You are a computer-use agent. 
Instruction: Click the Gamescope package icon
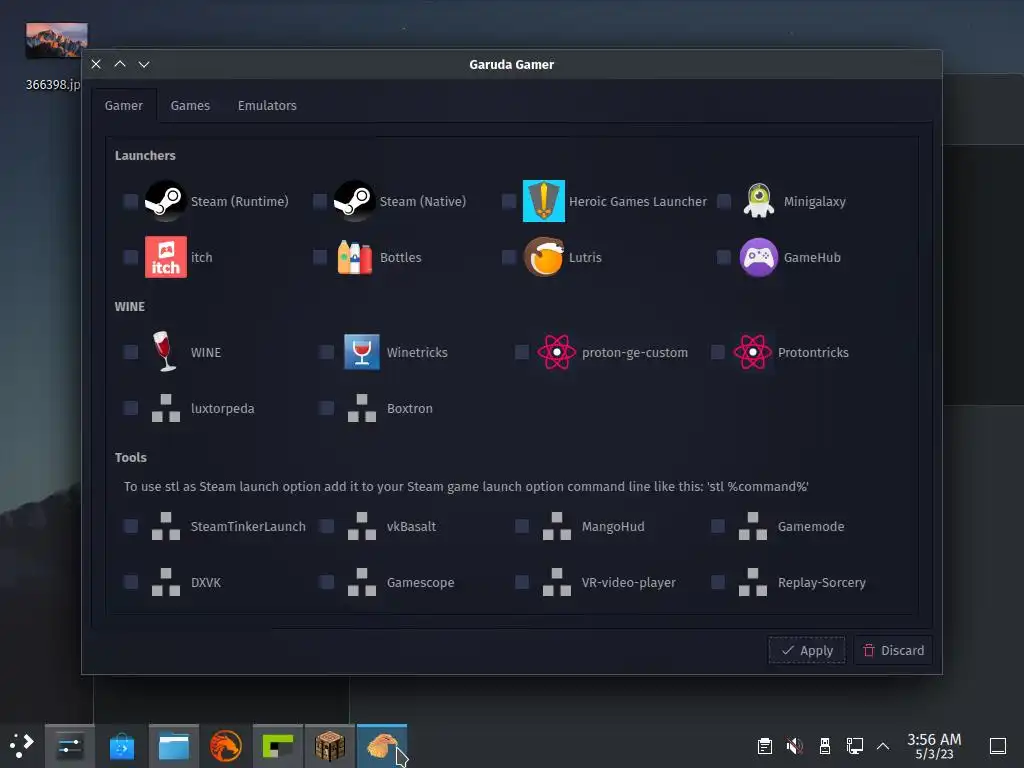362,583
